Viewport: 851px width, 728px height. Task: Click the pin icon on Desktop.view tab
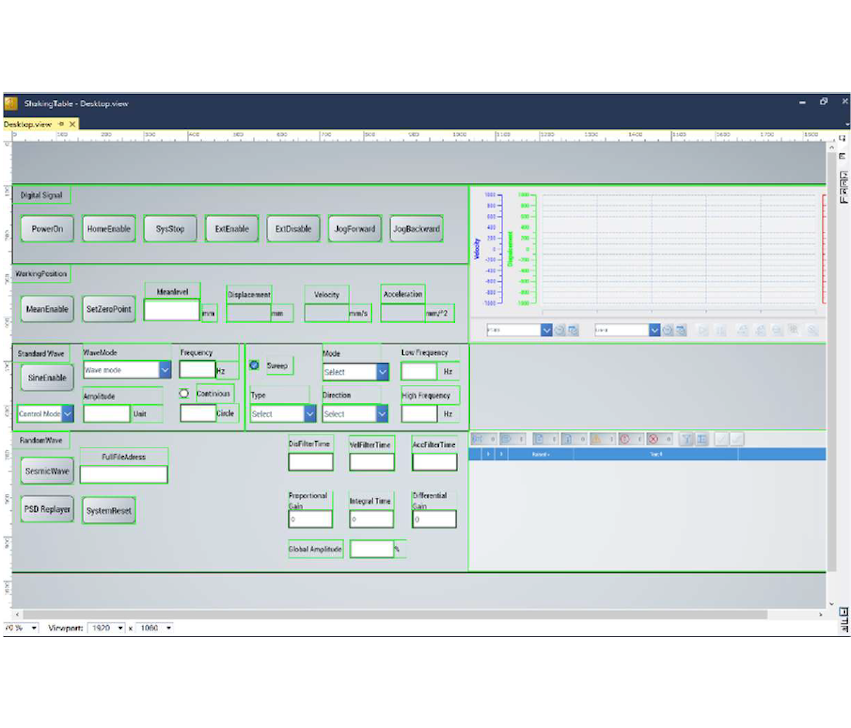pyautogui.click(x=61, y=123)
